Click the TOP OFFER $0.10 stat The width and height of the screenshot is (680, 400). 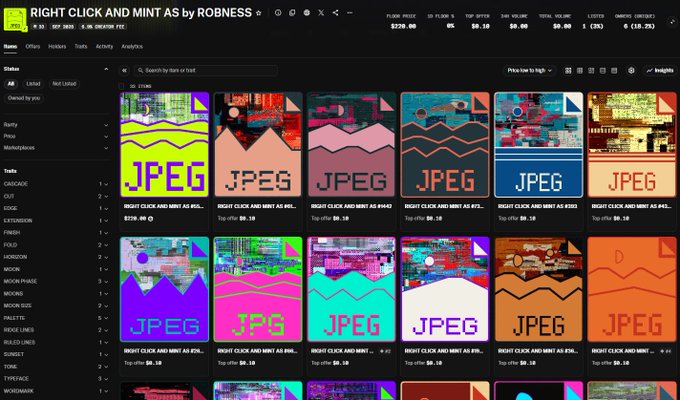pos(477,21)
